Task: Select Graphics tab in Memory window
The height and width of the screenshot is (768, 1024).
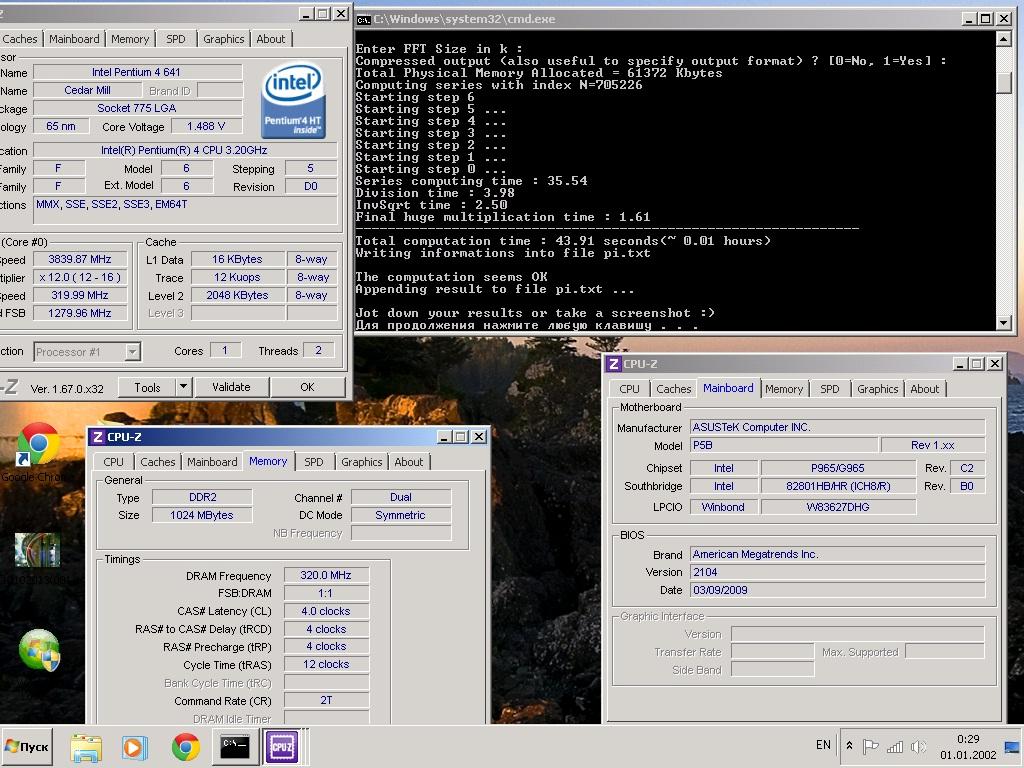Action: click(361, 462)
